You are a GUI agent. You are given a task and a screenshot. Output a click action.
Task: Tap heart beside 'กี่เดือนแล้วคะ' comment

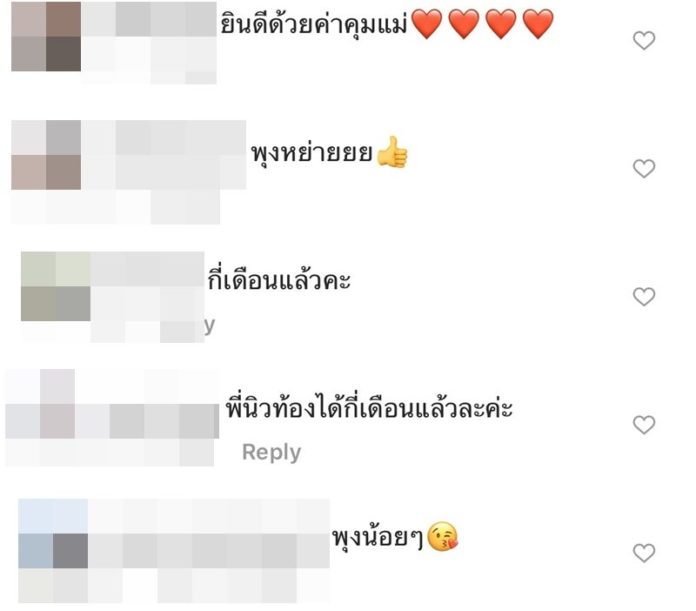[644, 296]
